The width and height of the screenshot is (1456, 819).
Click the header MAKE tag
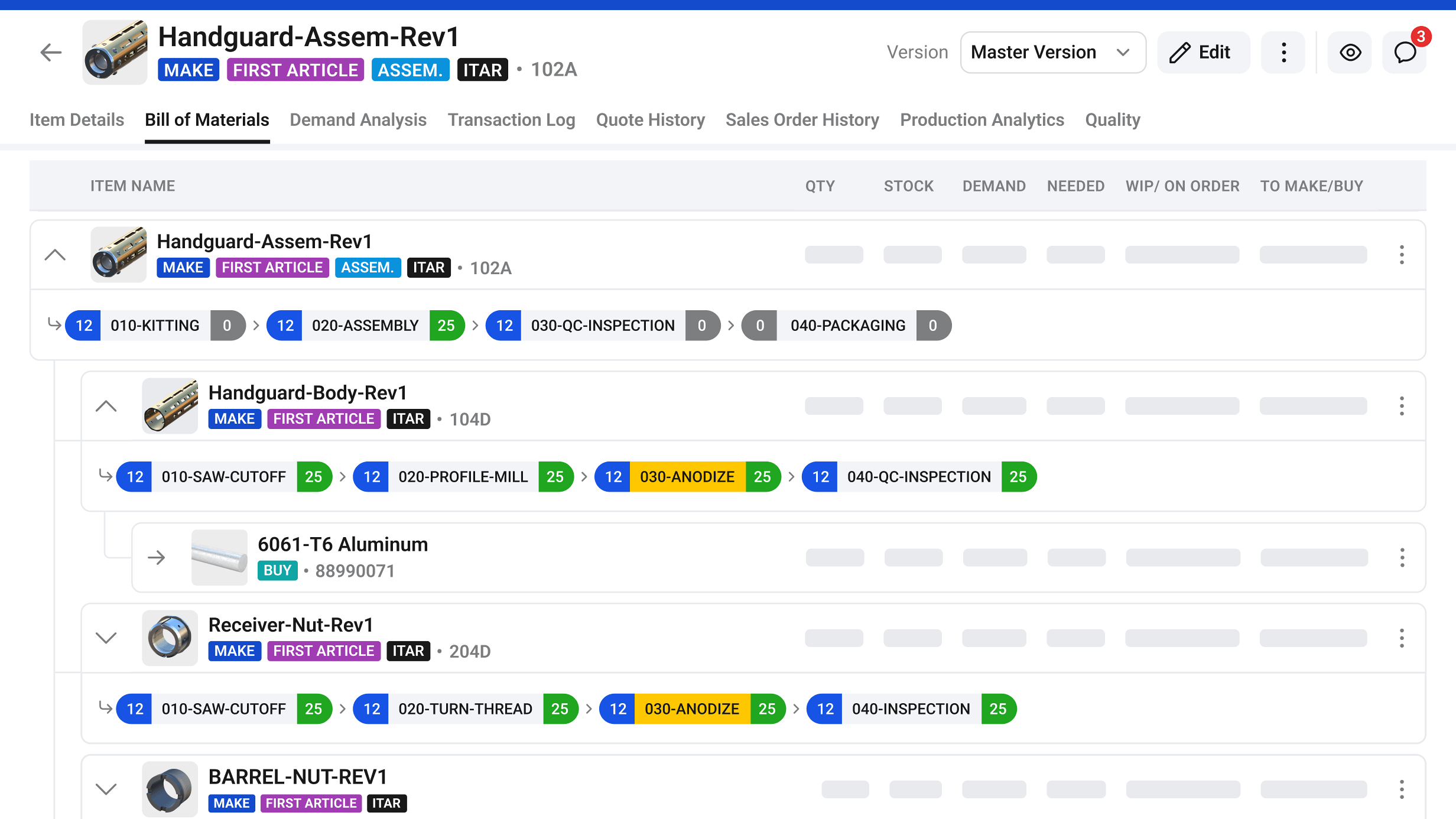pos(188,70)
